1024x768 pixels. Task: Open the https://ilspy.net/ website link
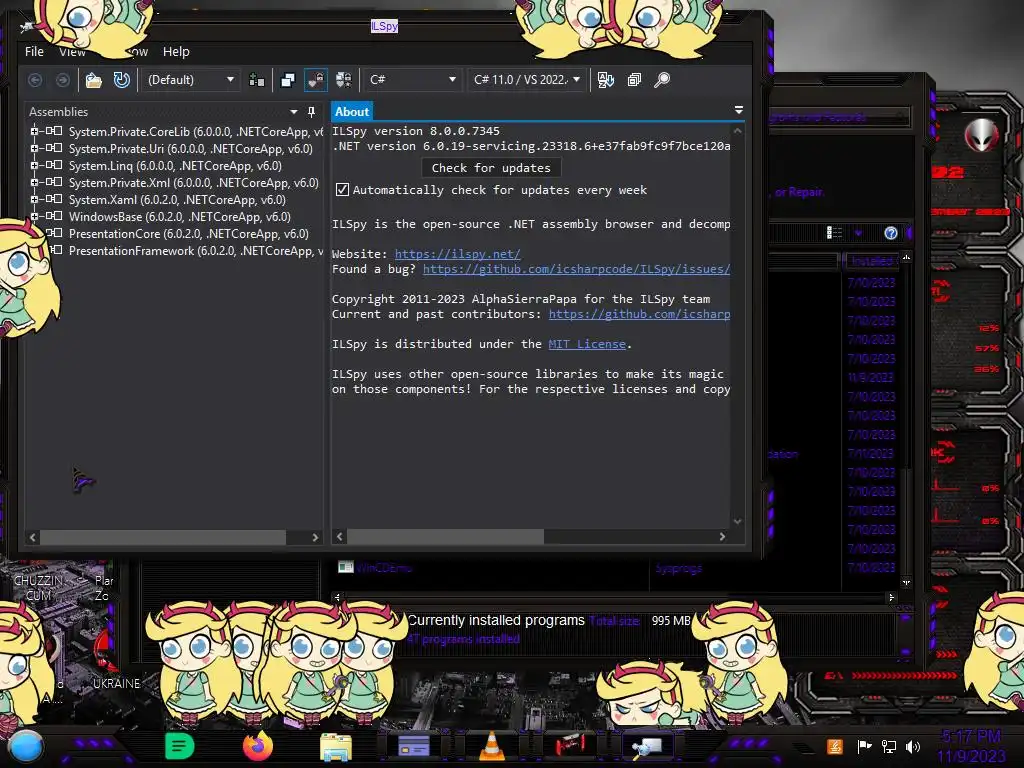click(x=458, y=254)
